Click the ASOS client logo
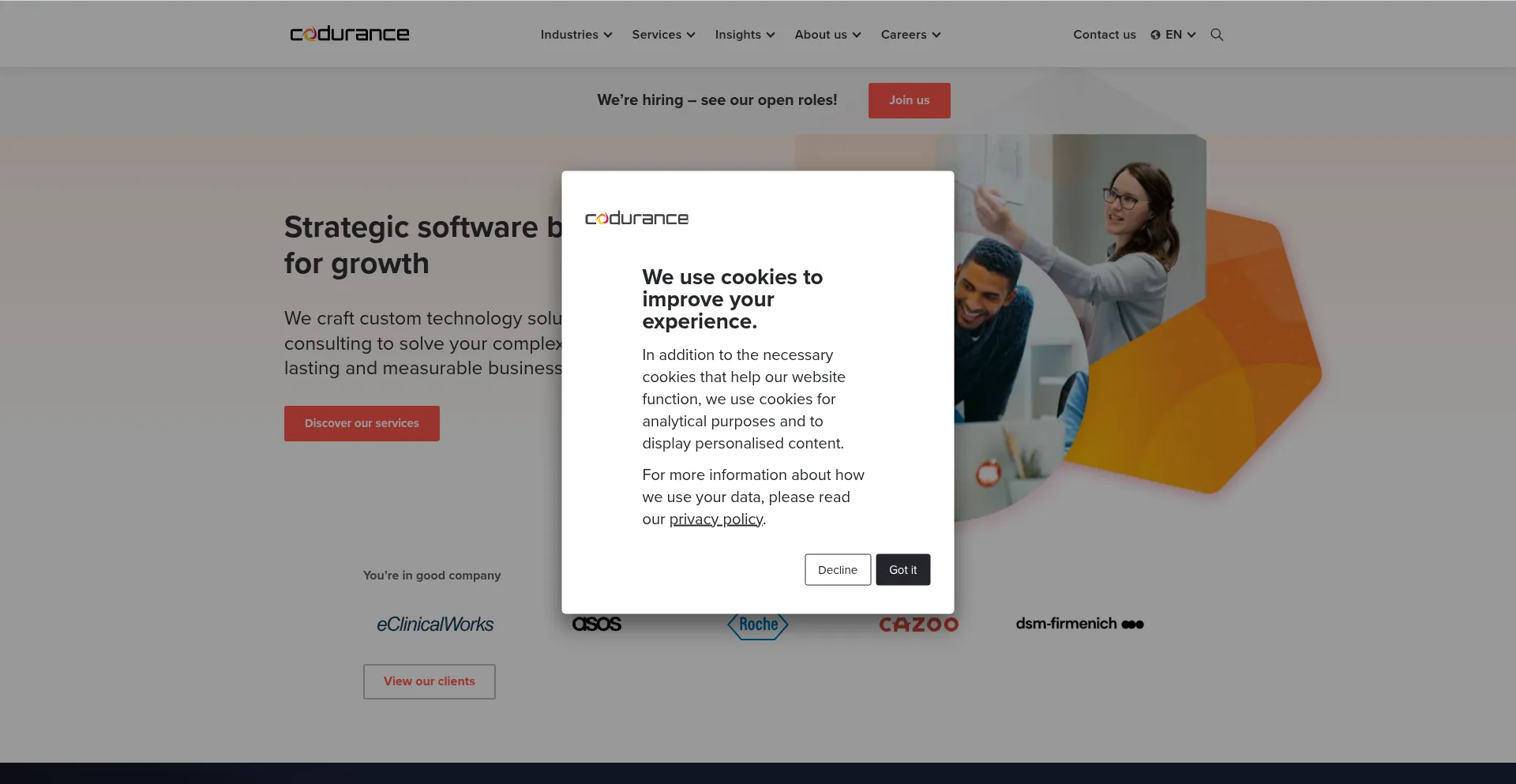 click(597, 625)
